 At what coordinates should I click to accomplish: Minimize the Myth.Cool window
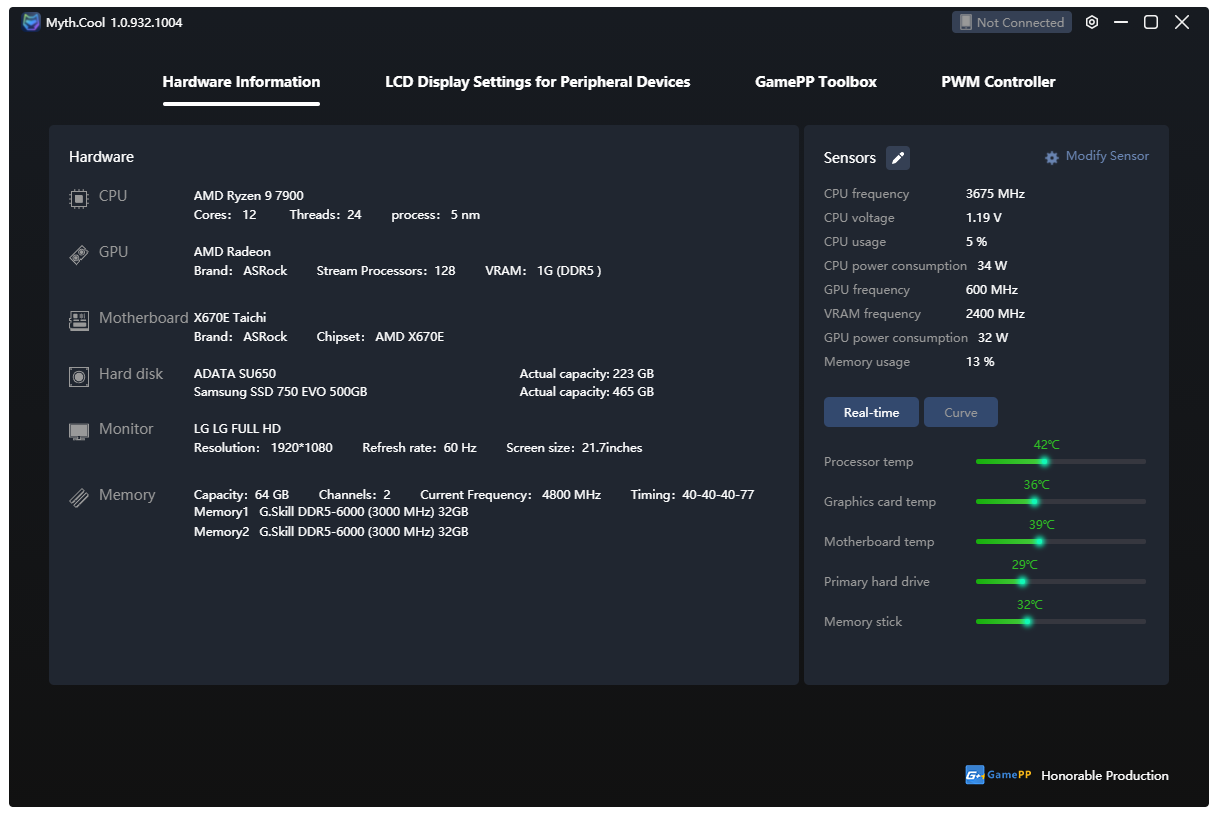tap(1121, 22)
